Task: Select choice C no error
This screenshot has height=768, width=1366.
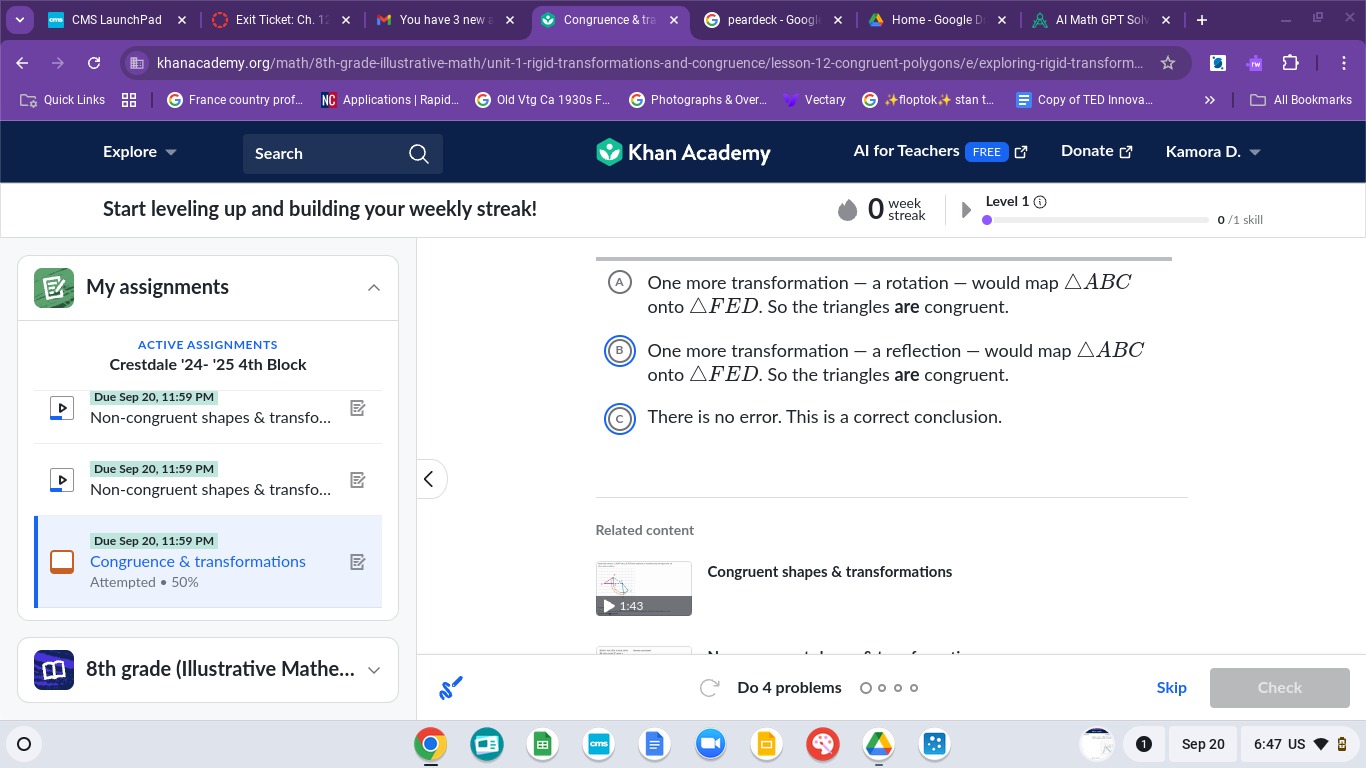Action: coord(620,418)
